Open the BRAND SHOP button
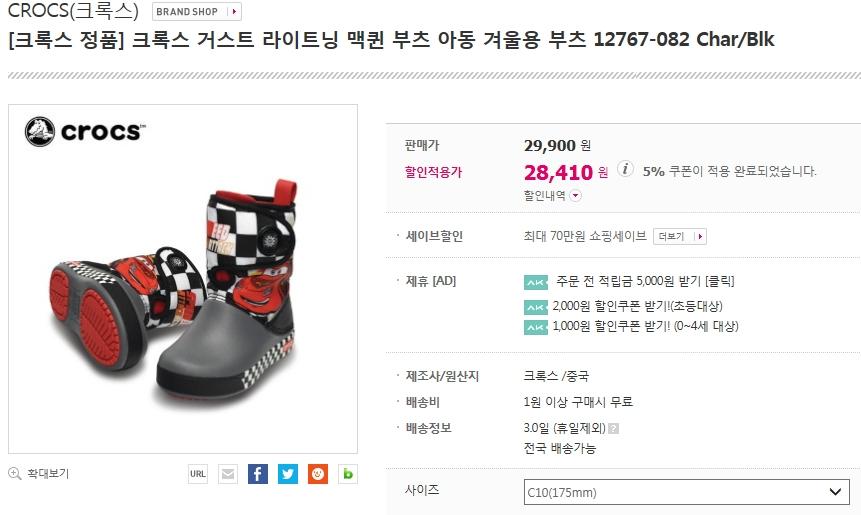The width and height of the screenshot is (861, 515). tap(197, 12)
